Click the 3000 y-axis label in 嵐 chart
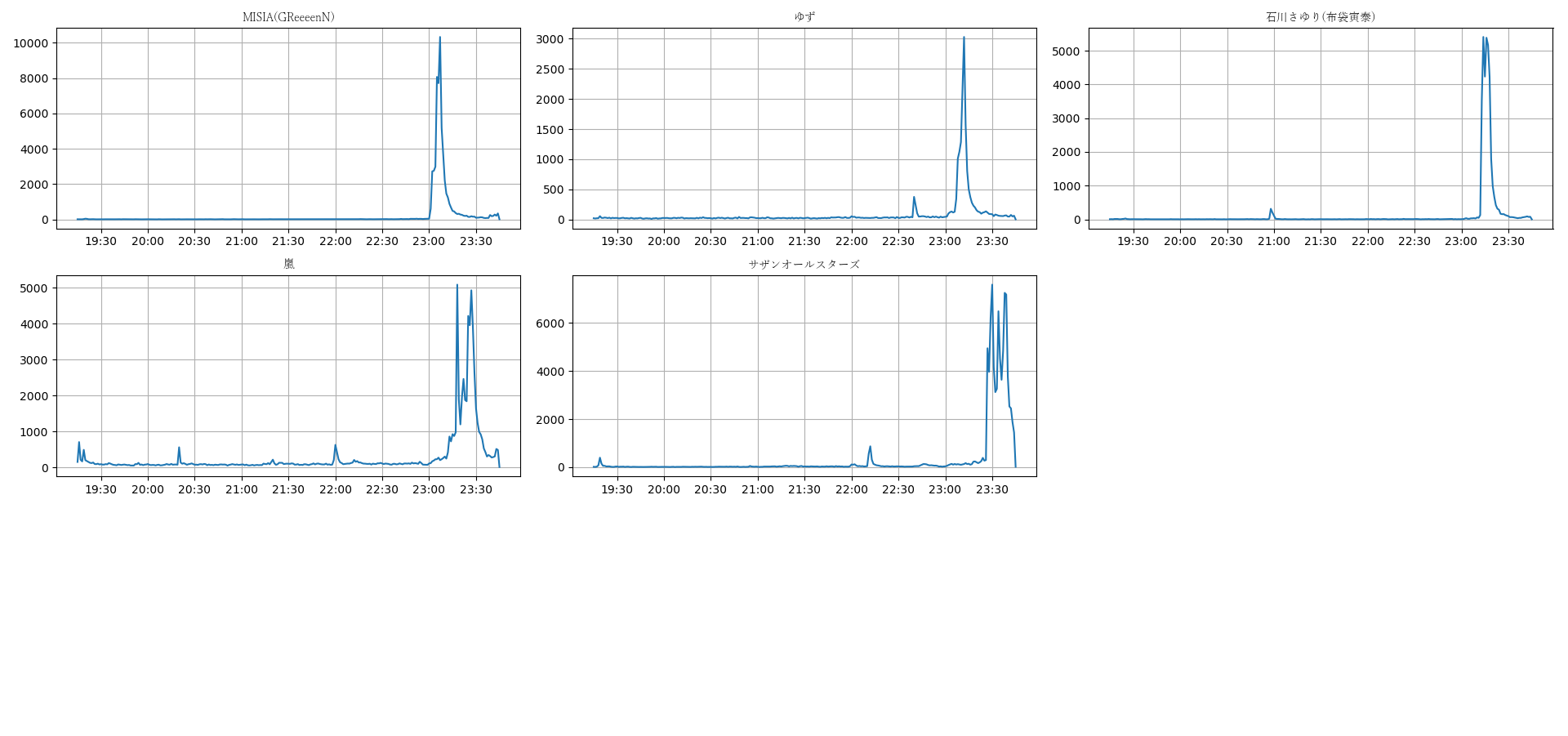 pyautogui.click(x=33, y=360)
